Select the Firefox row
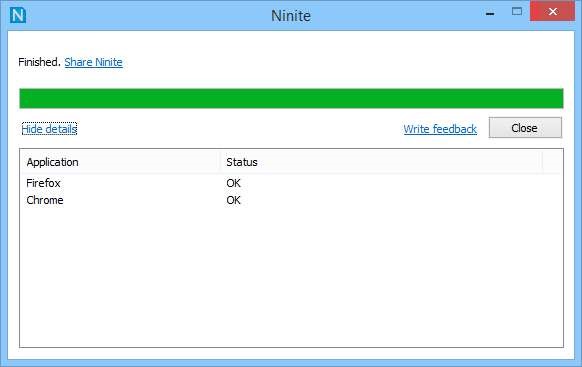Viewport: 582px width, 367px height. 292,183
